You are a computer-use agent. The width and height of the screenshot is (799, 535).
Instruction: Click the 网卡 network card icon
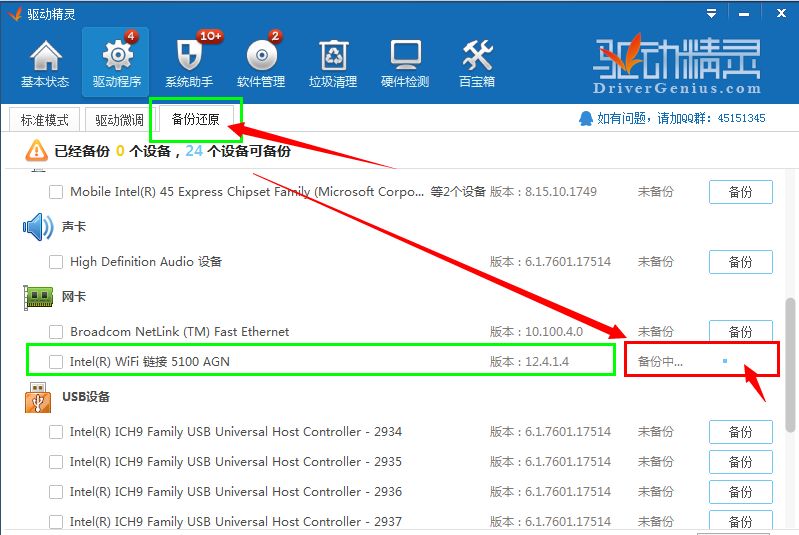point(38,297)
